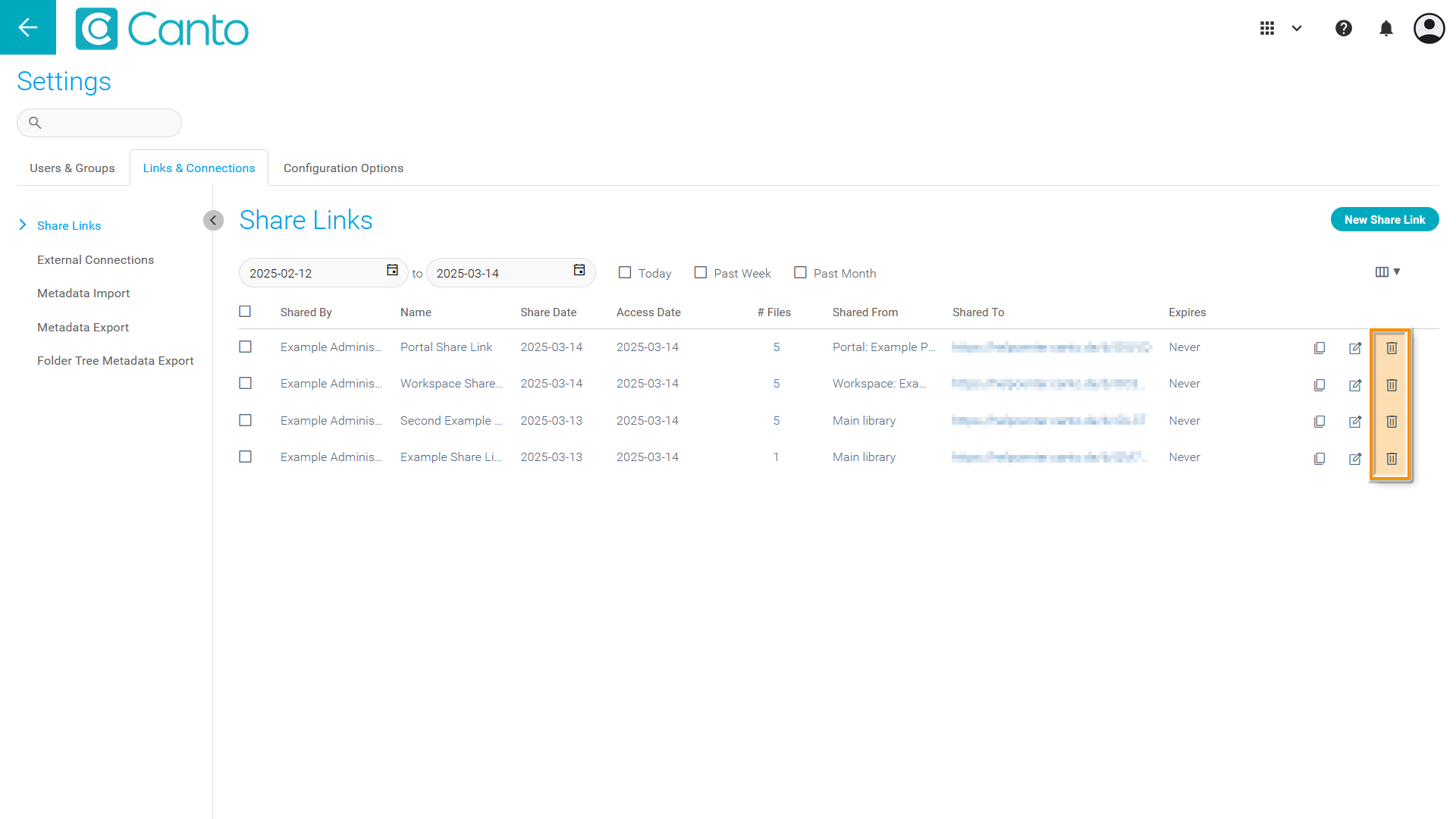Click the New Share Link button
This screenshot has height=819, width=1456.
(x=1384, y=220)
